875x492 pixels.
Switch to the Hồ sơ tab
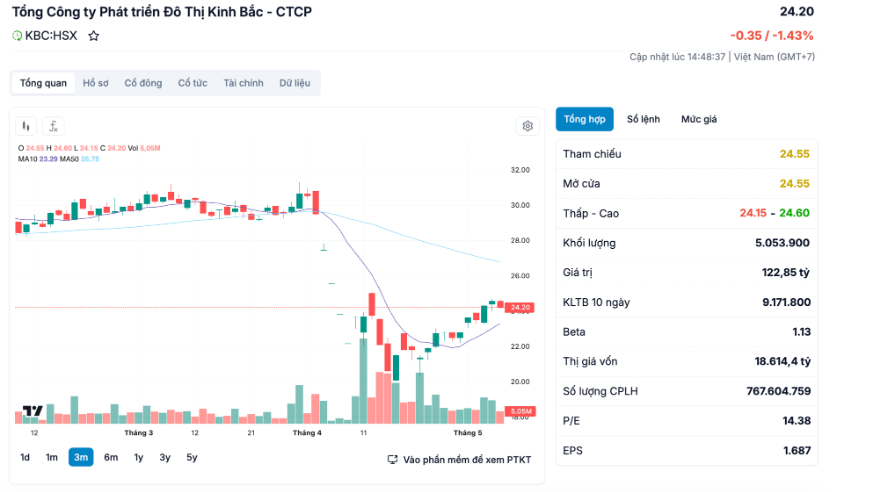pos(96,83)
